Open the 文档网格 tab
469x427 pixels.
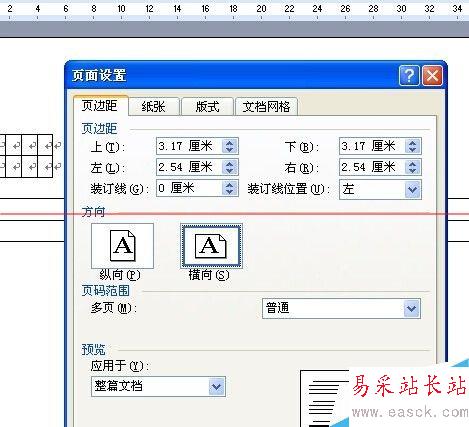coord(266,107)
